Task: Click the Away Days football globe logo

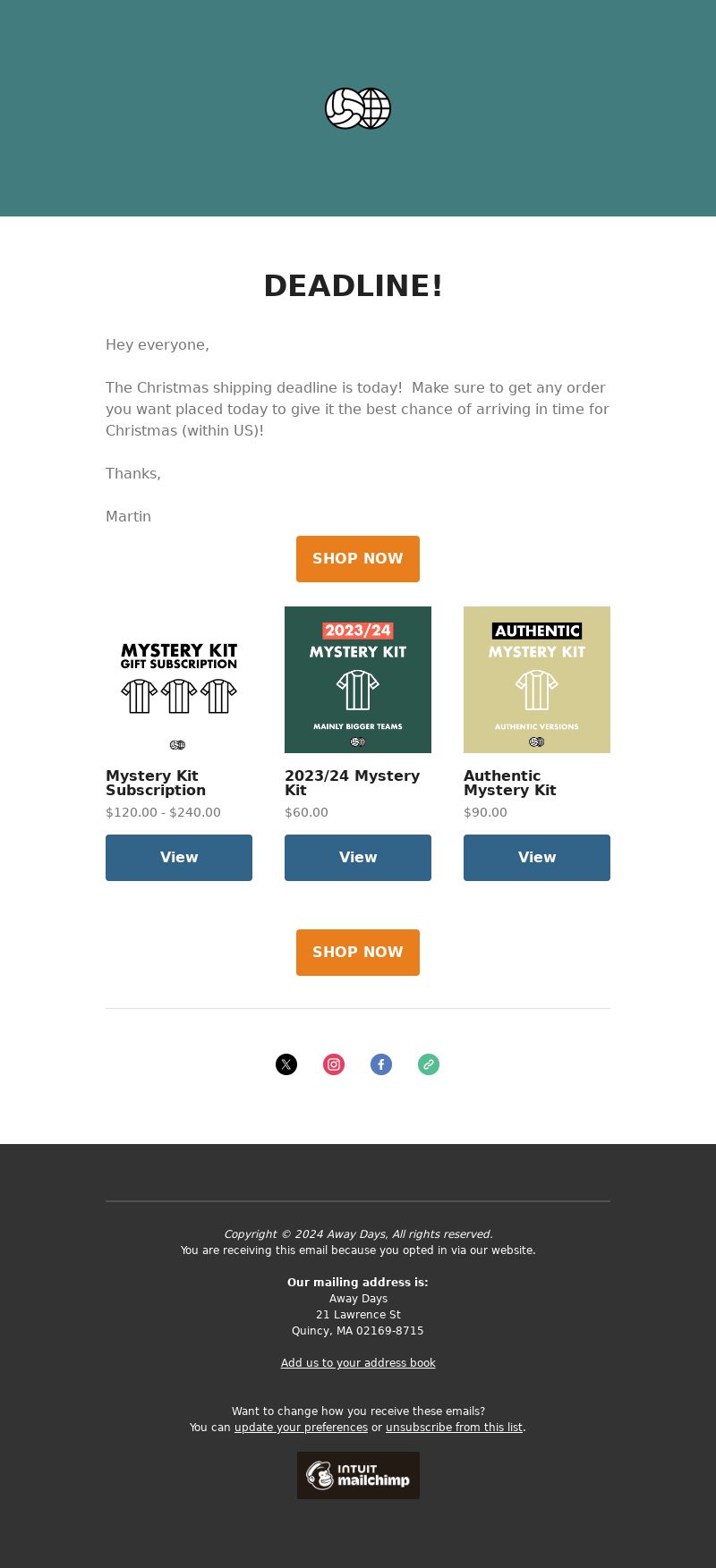Action: click(358, 108)
